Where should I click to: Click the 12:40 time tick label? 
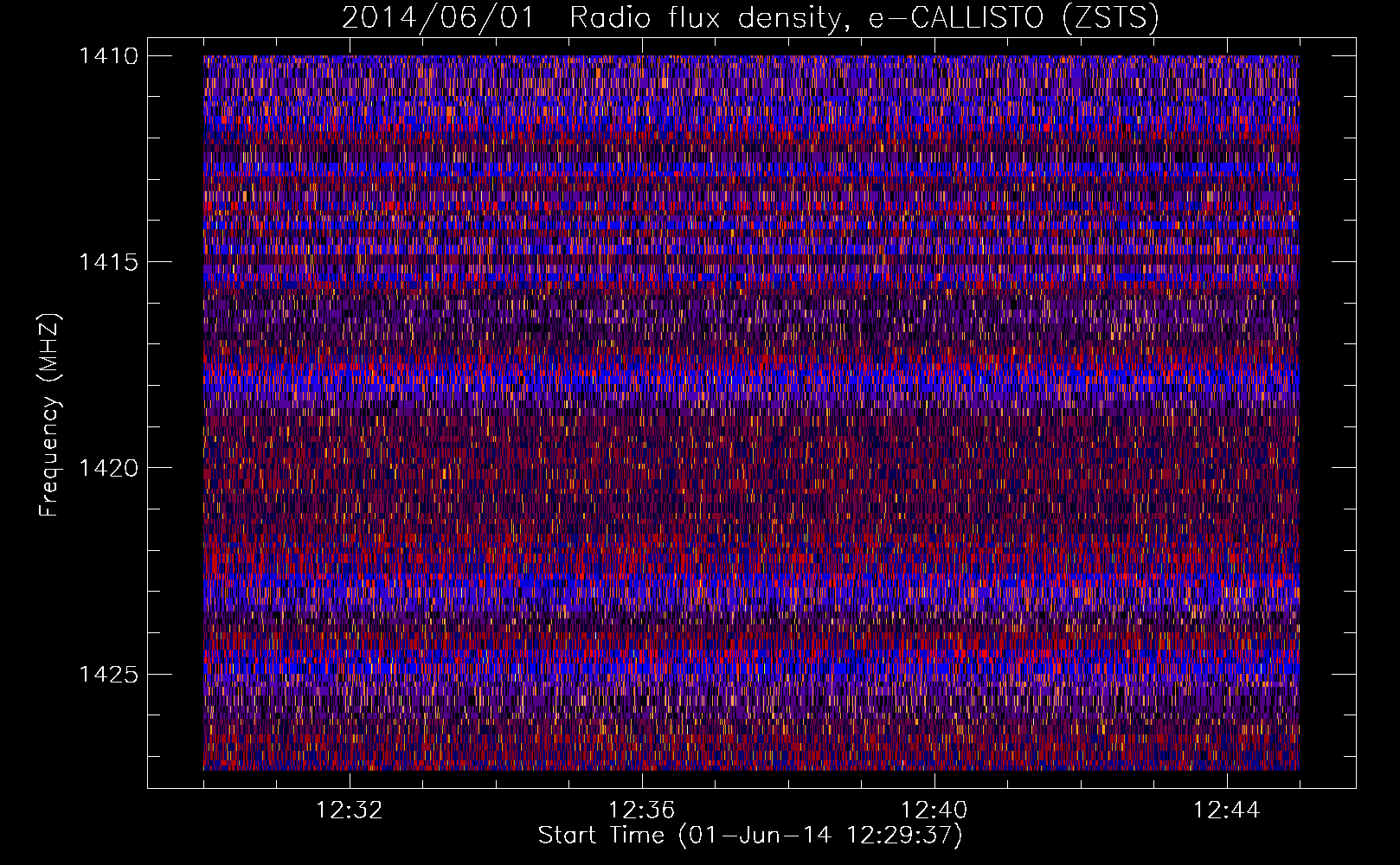tap(934, 811)
